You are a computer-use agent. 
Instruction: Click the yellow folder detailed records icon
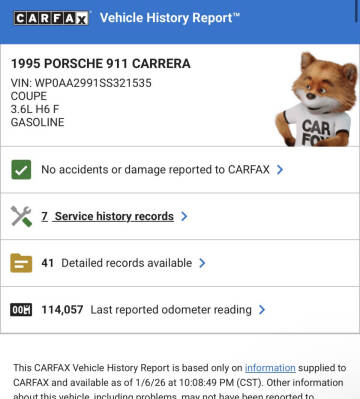(21, 263)
